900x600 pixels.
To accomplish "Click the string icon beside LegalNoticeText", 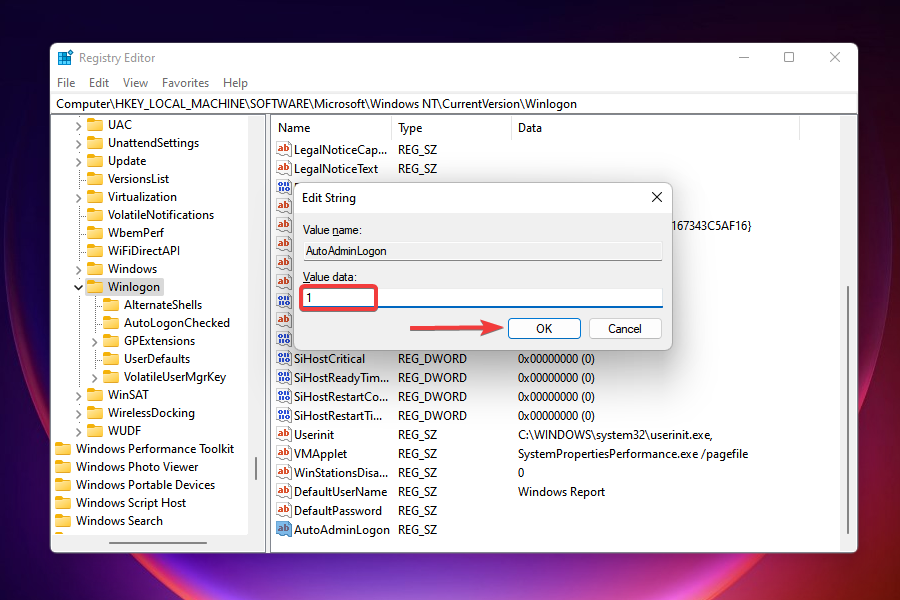I will [x=284, y=168].
